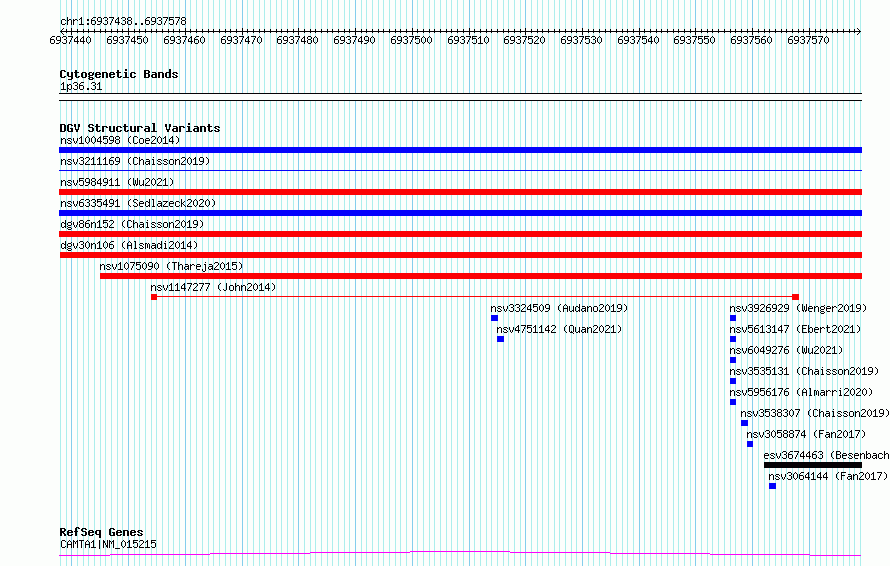The height and width of the screenshot is (566, 890).
Task: Click the nsv5984911 (Wu2021) red bar
Action: point(460,192)
